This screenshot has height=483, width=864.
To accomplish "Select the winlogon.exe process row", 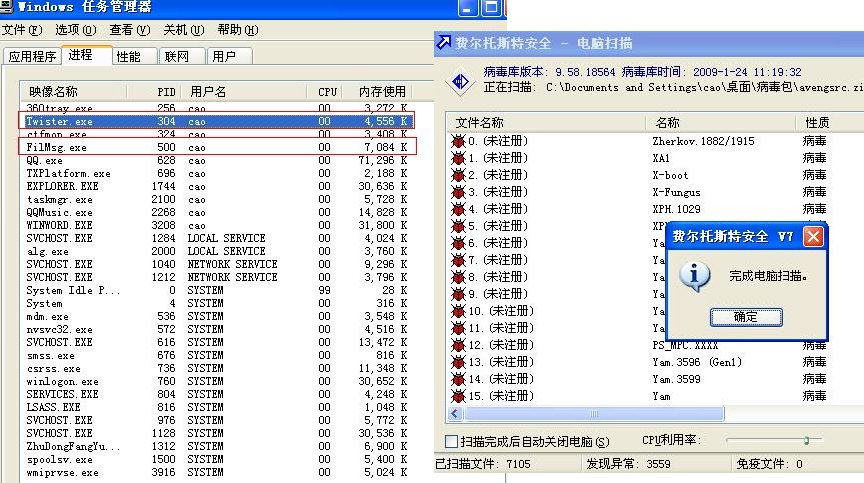I will click(x=217, y=381).
